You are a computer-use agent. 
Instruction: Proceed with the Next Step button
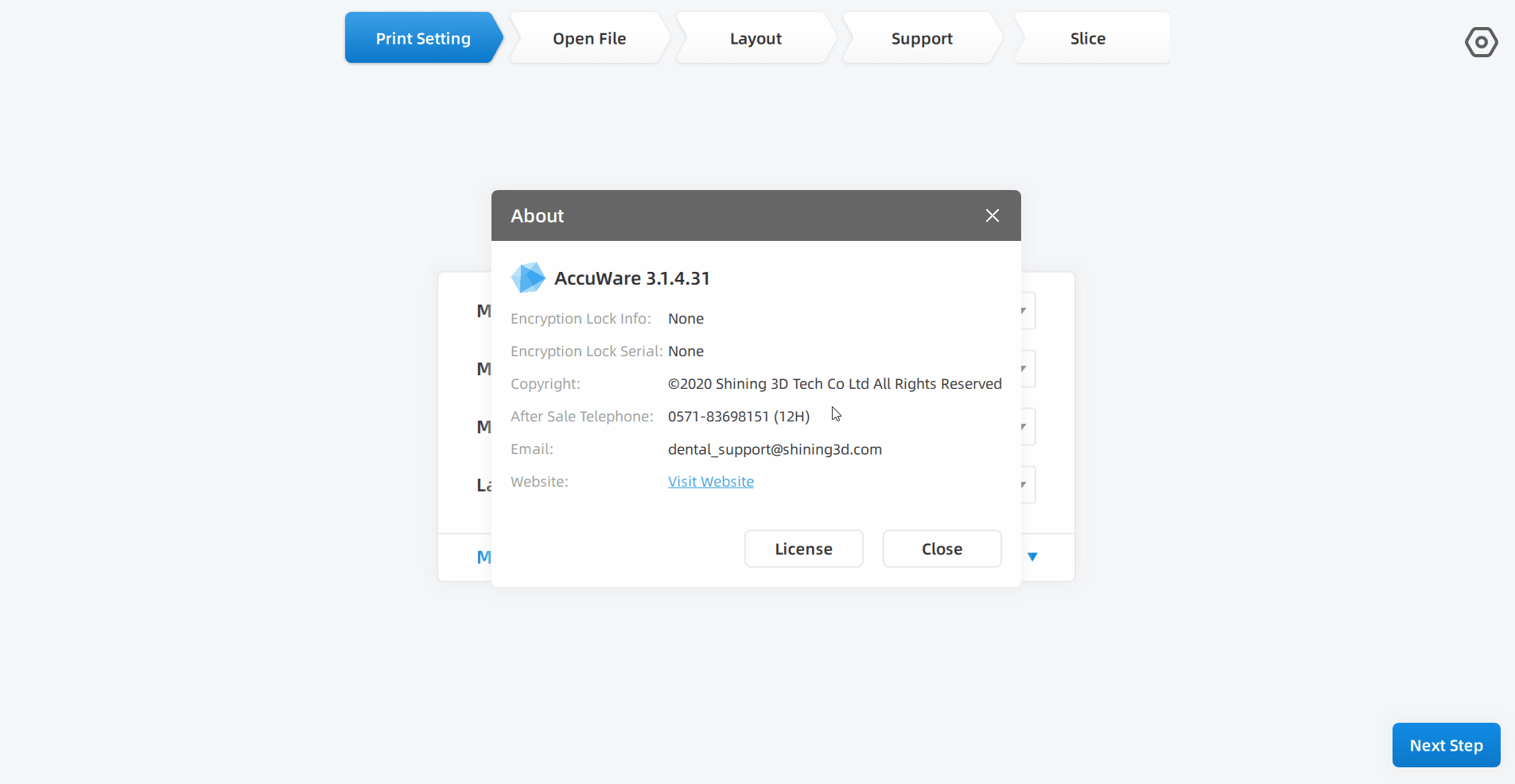tap(1446, 745)
